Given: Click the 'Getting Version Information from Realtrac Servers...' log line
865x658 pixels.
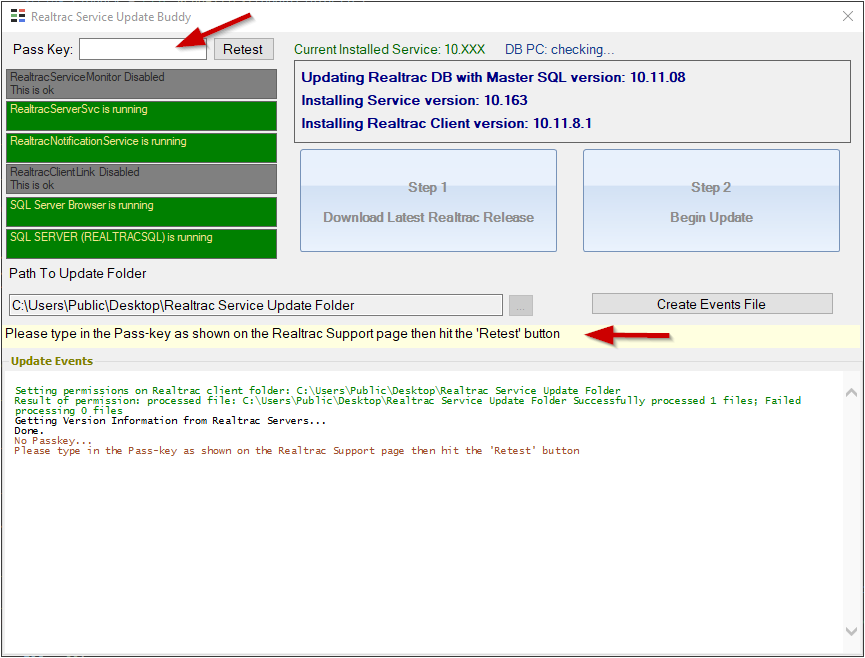Looking at the screenshot, I should (170, 421).
